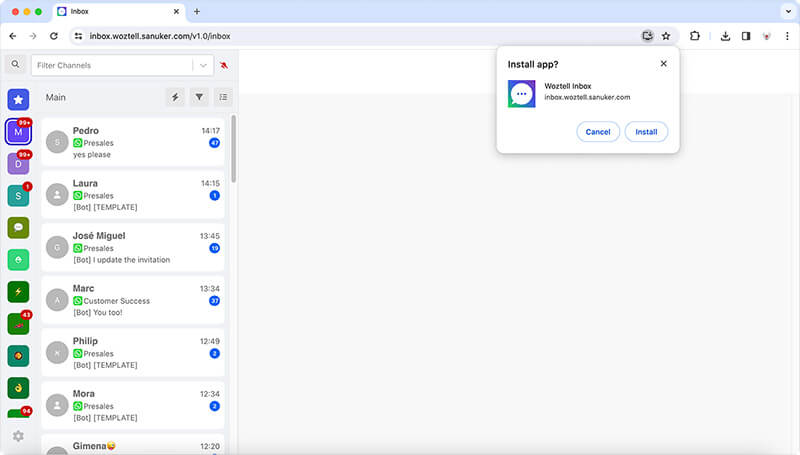Click Mora's avatar
This screenshot has width=800, height=455.
click(x=57, y=405)
